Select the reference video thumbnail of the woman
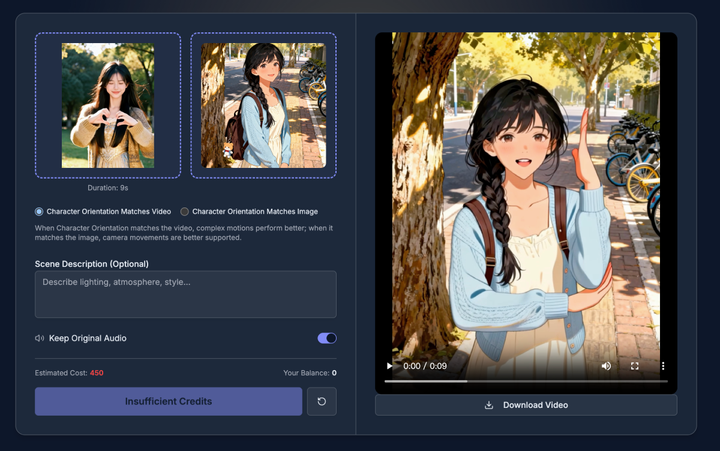Screen dimensions: 720x451 (108, 105)
